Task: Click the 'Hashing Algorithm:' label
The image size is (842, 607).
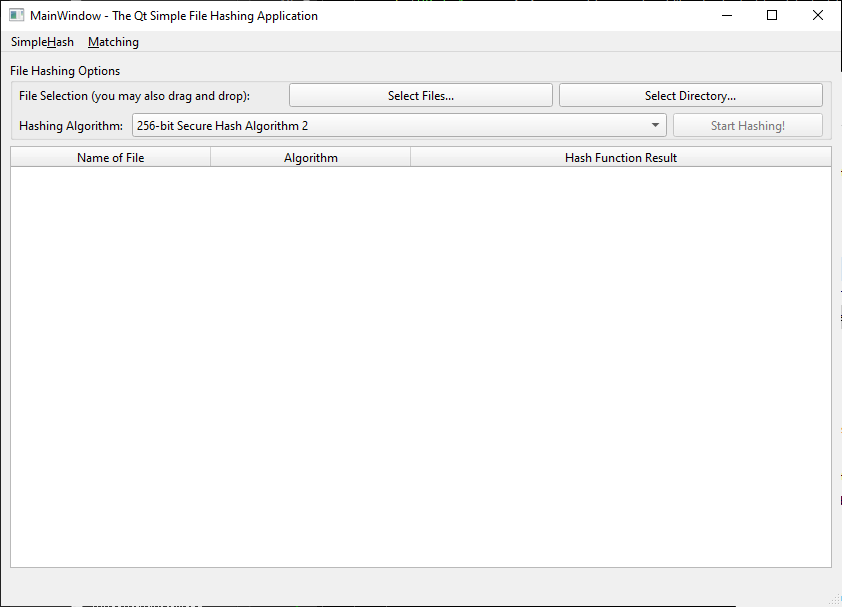Action: 71,126
